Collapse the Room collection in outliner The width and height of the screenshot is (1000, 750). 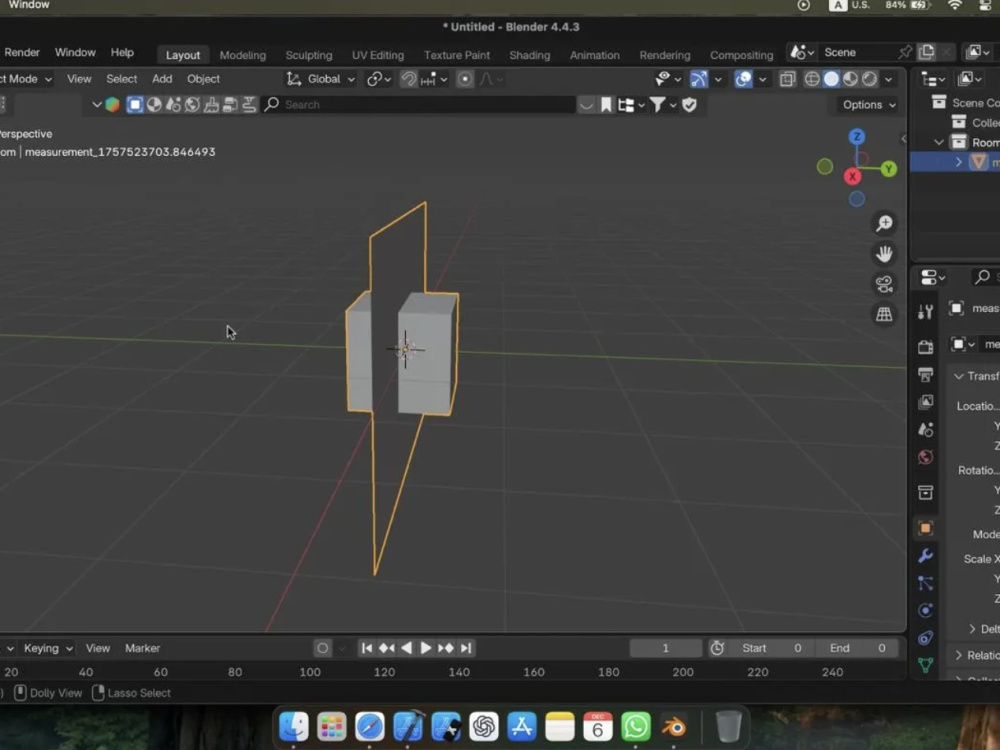tap(939, 142)
